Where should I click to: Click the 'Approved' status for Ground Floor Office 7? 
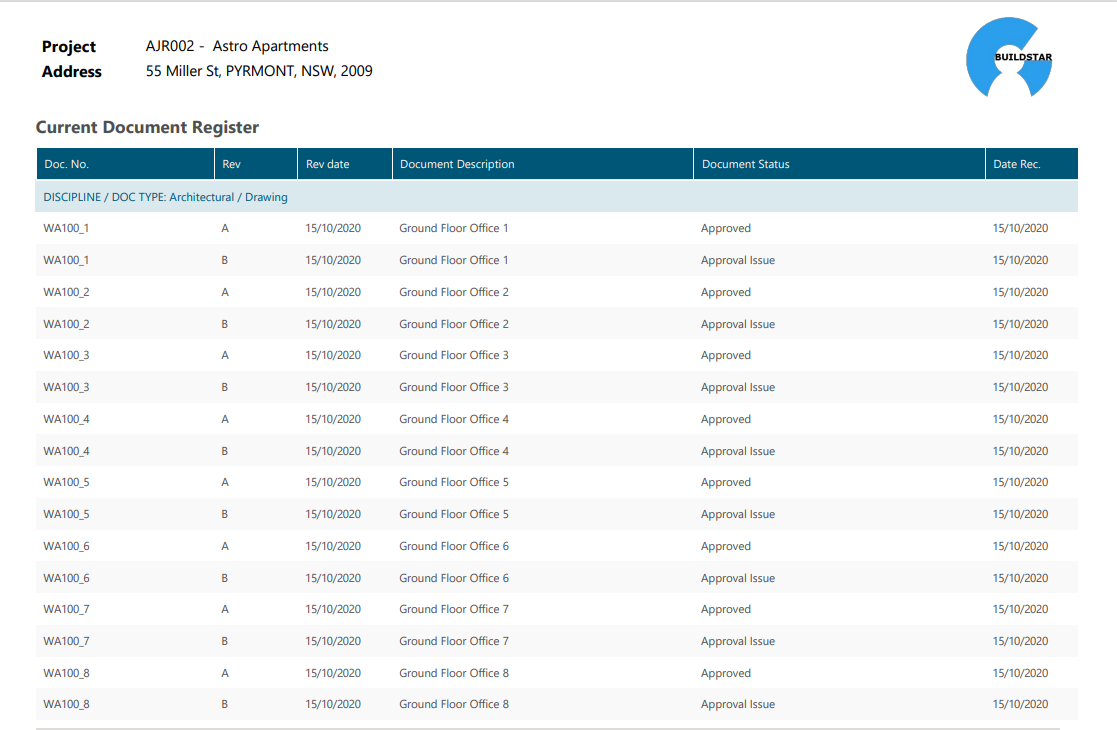click(x=726, y=610)
